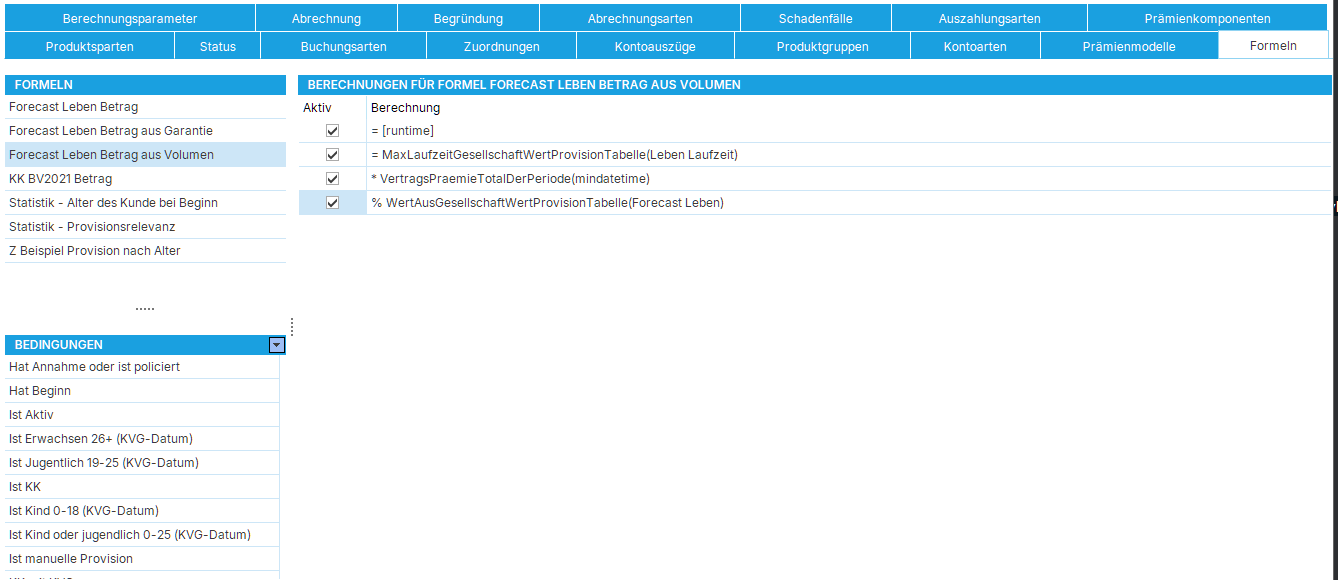Select the Schadenfälle tab
Screen dimensions: 1338x580
(815, 18)
